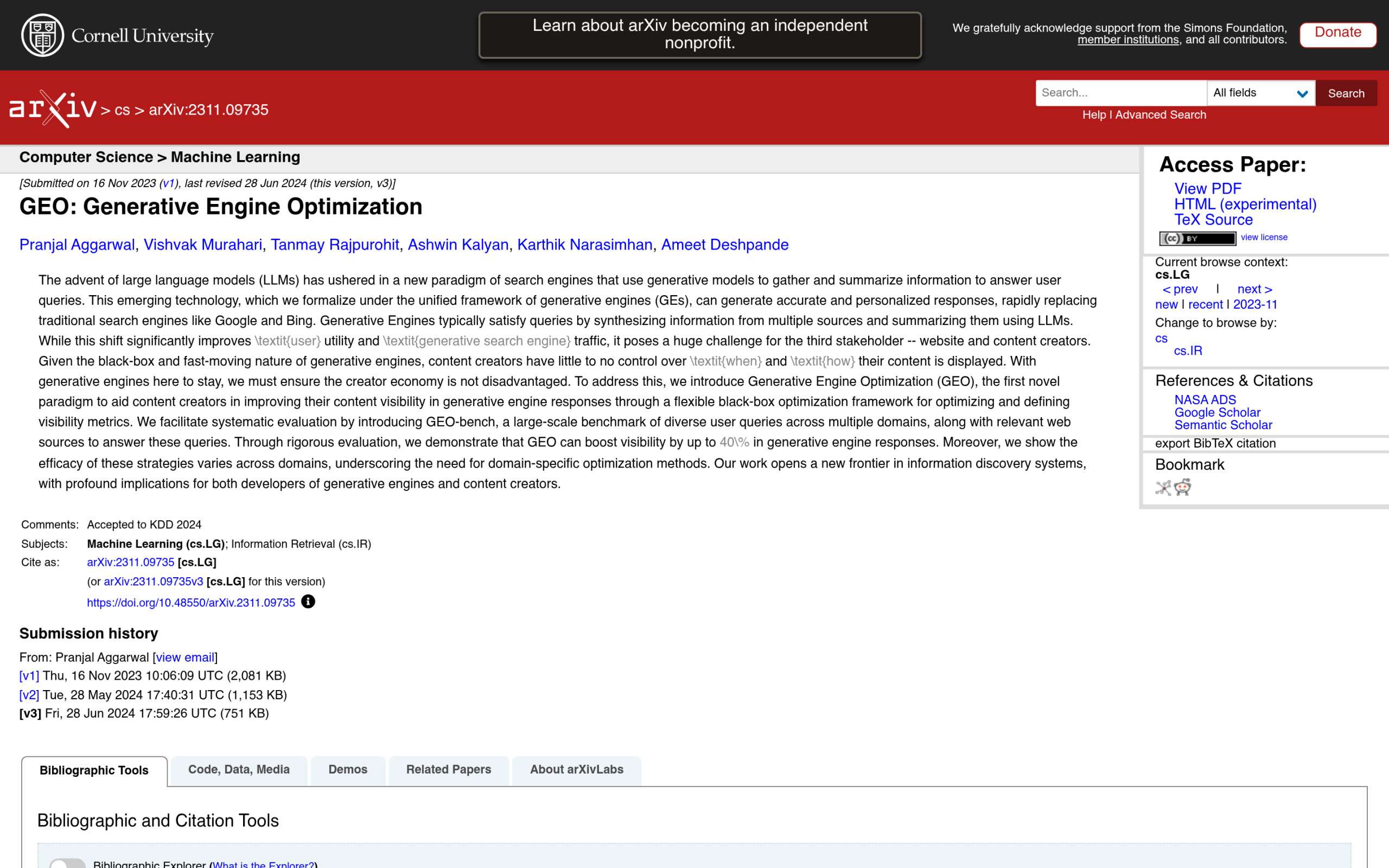Click the 'Submission history' heading
Viewport: 1389px width, 868px height.
pyautogui.click(x=88, y=634)
